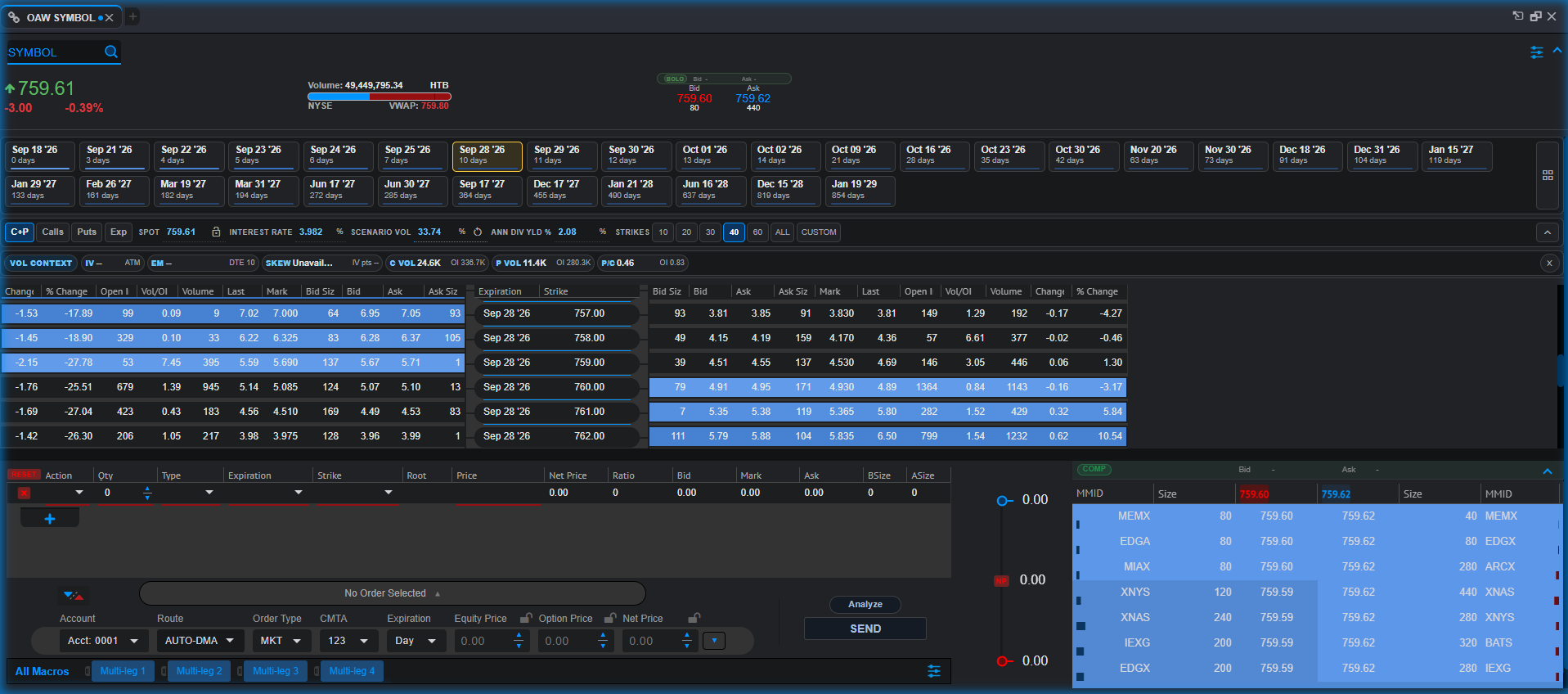
Task: Click the symbol search magnifier icon
Action: click(x=111, y=52)
